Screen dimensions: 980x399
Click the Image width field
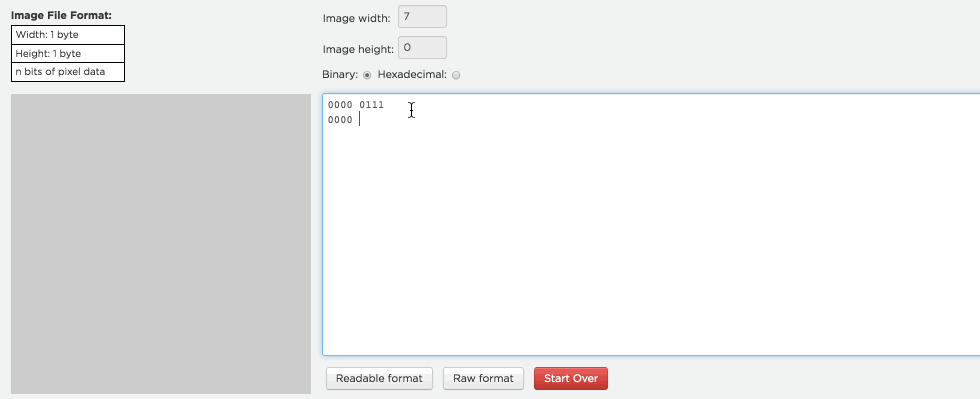click(x=422, y=17)
